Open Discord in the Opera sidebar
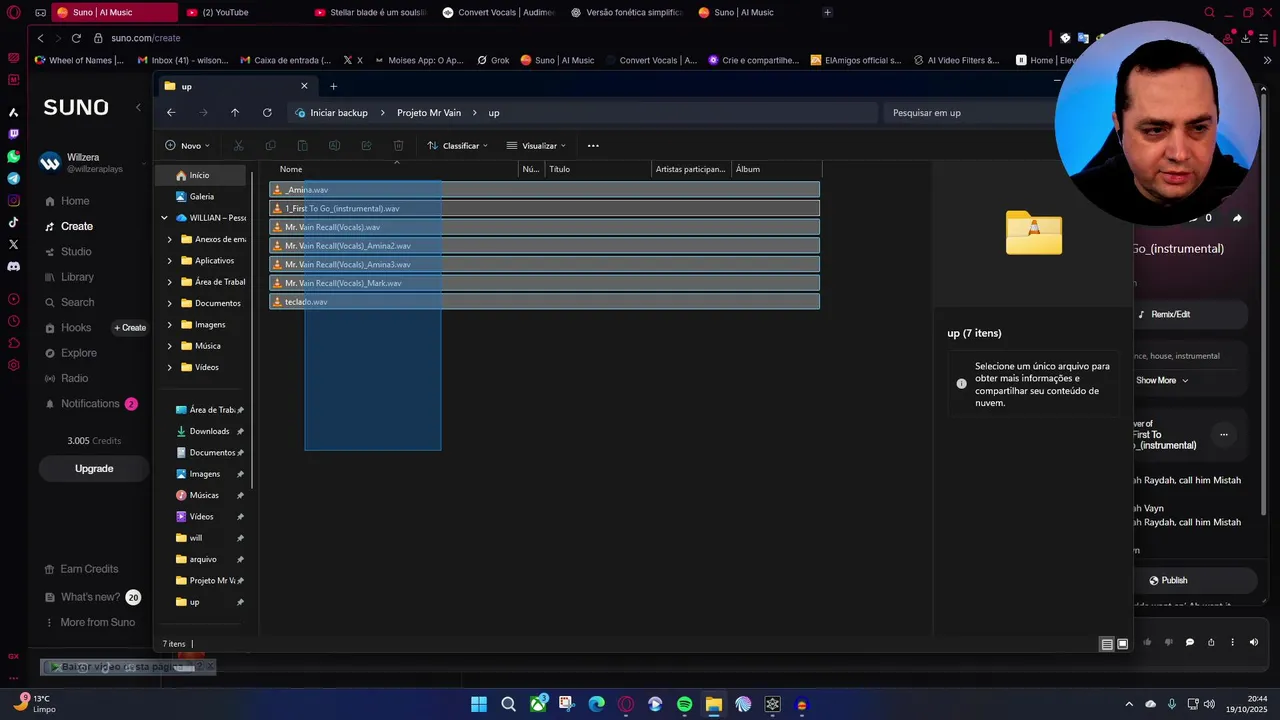1280x720 pixels. coord(13,267)
